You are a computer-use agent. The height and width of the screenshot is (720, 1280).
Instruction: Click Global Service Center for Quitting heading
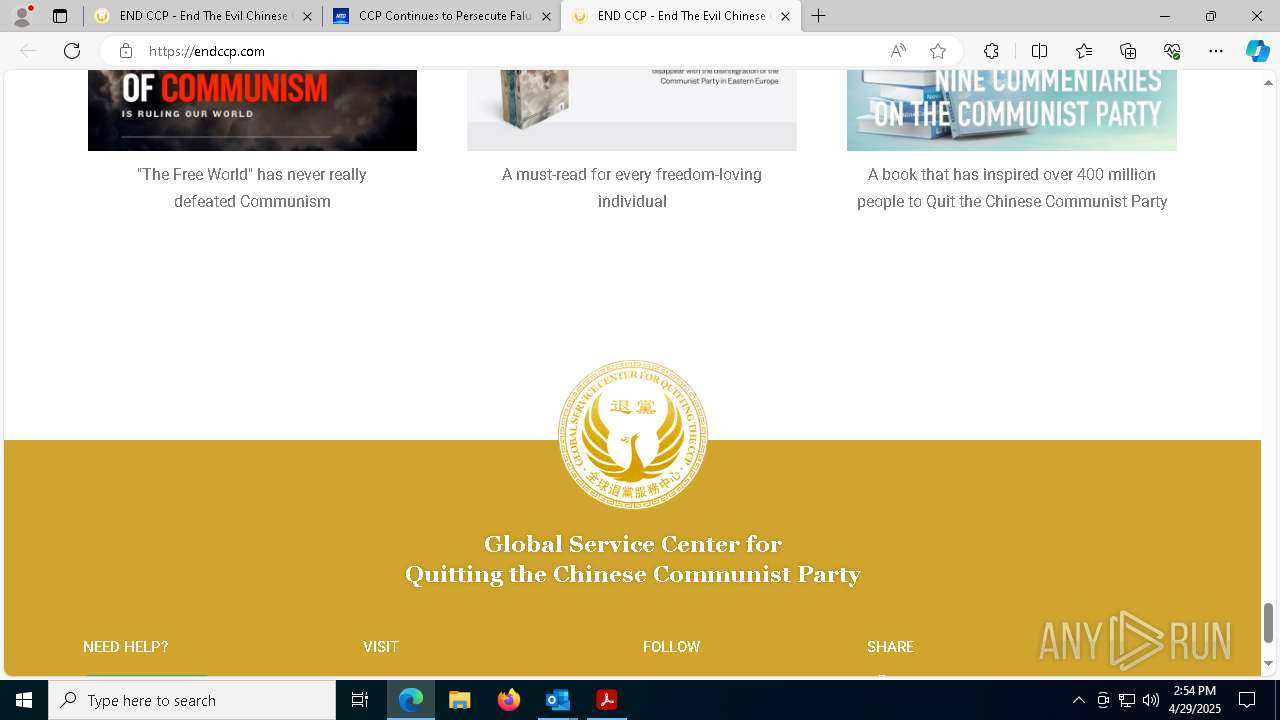click(633, 559)
